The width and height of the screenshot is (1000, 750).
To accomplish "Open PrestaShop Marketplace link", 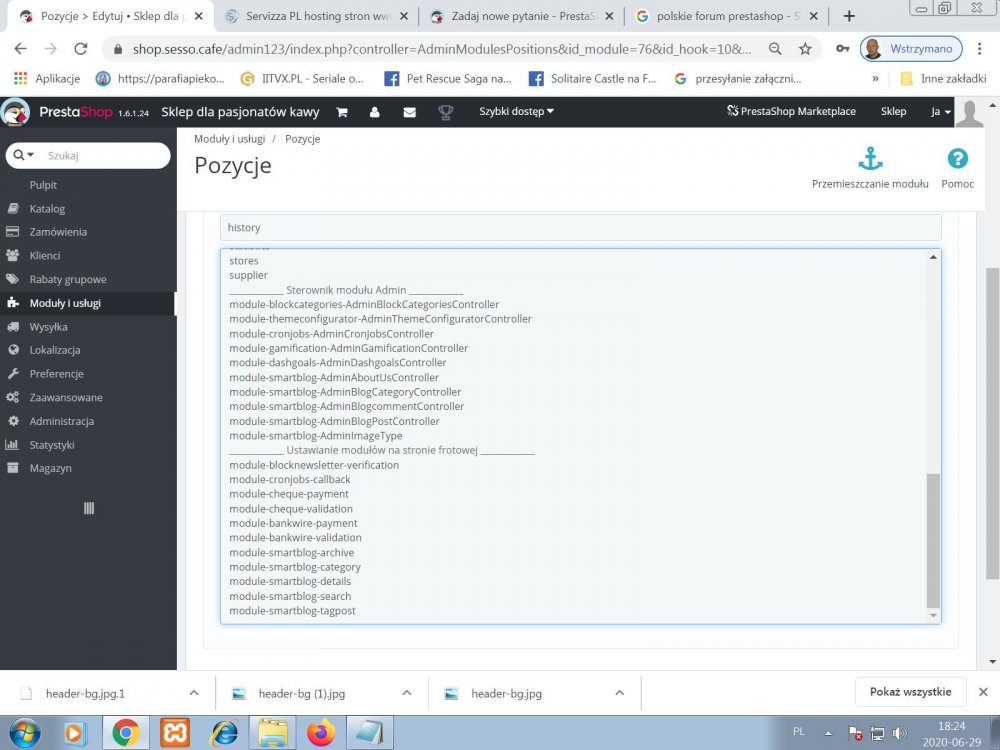I will tap(791, 112).
